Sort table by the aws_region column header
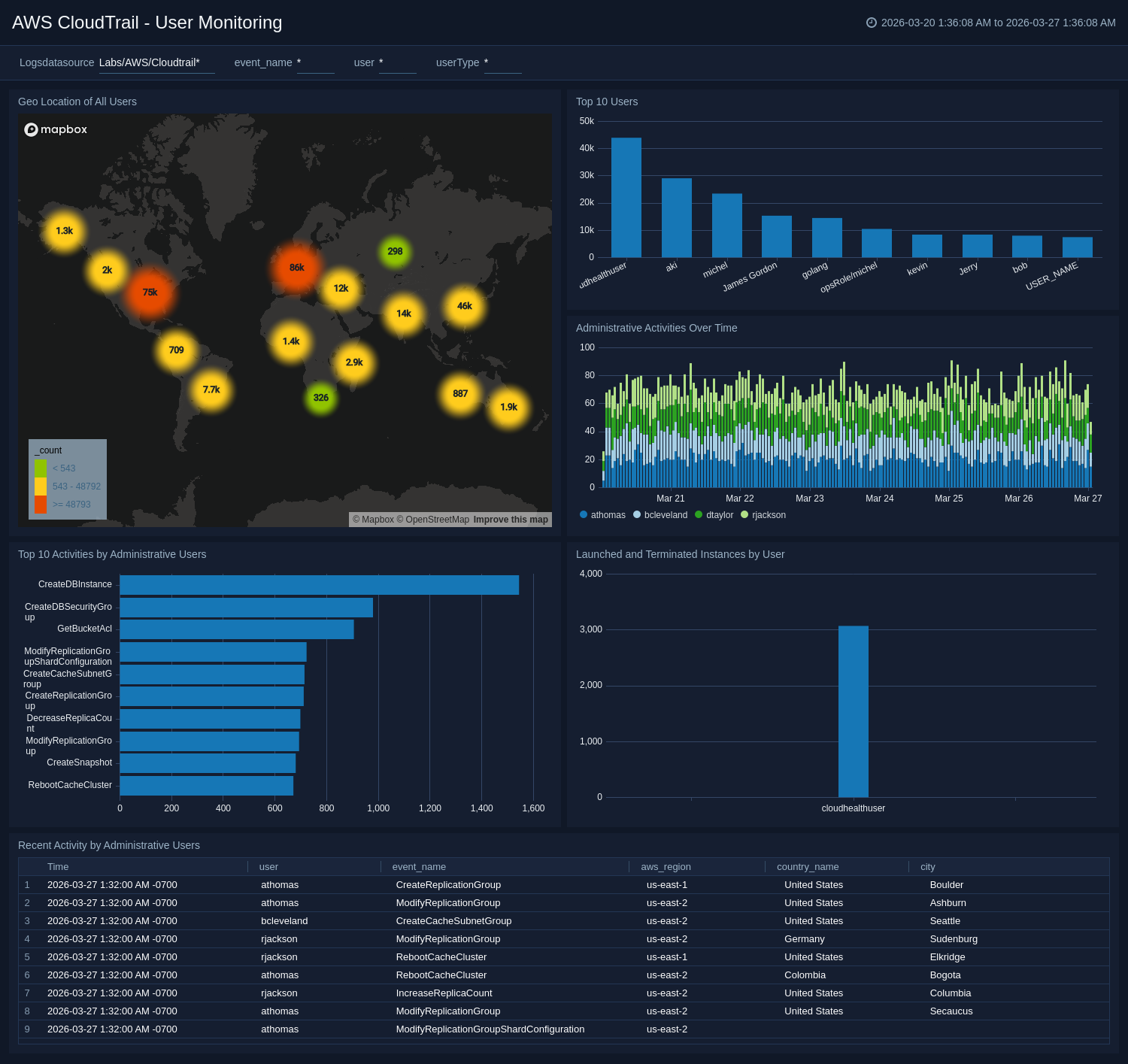 click(x=666, y=867)
